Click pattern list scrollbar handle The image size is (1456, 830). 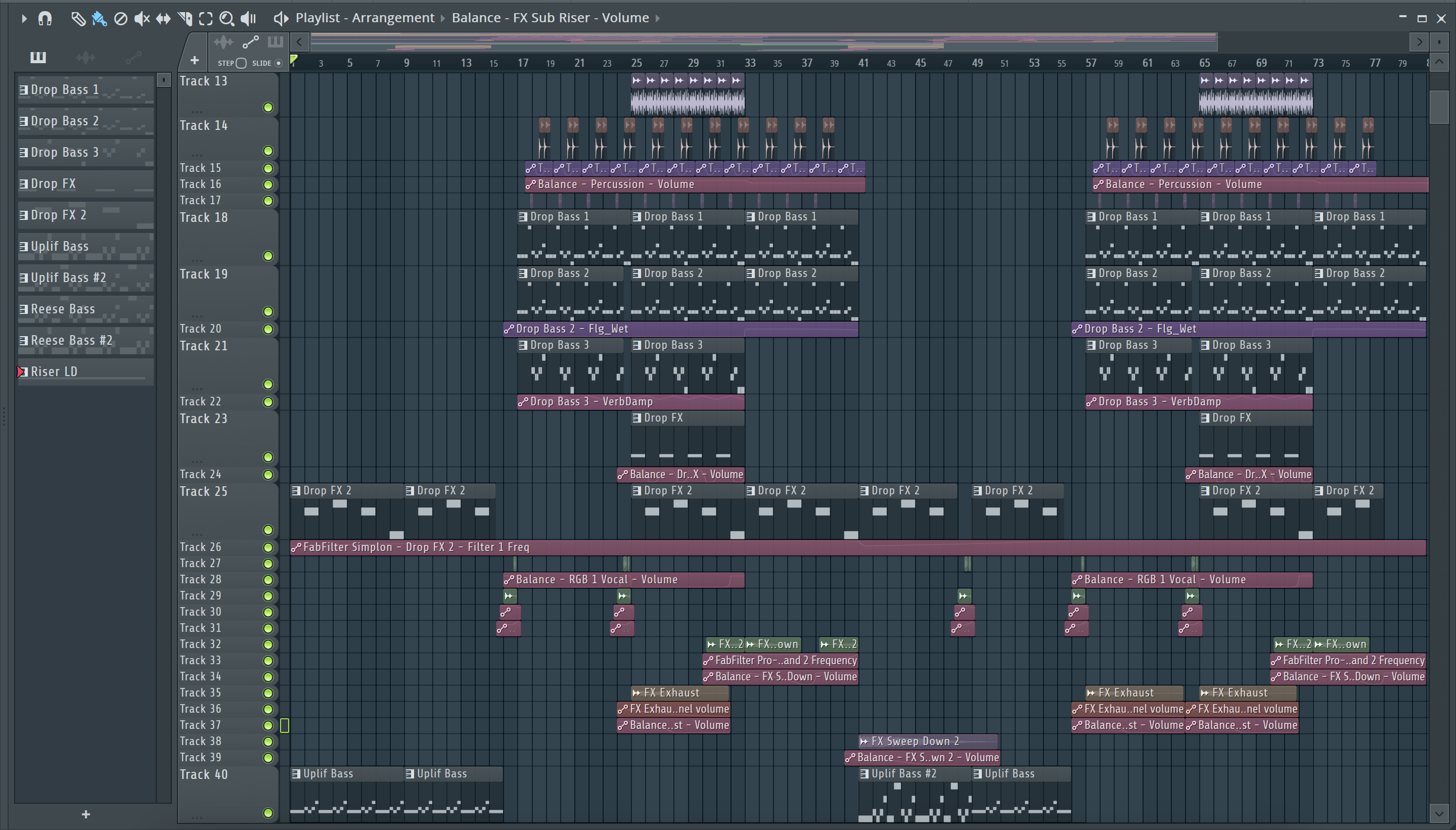click(x=164, y=80)
